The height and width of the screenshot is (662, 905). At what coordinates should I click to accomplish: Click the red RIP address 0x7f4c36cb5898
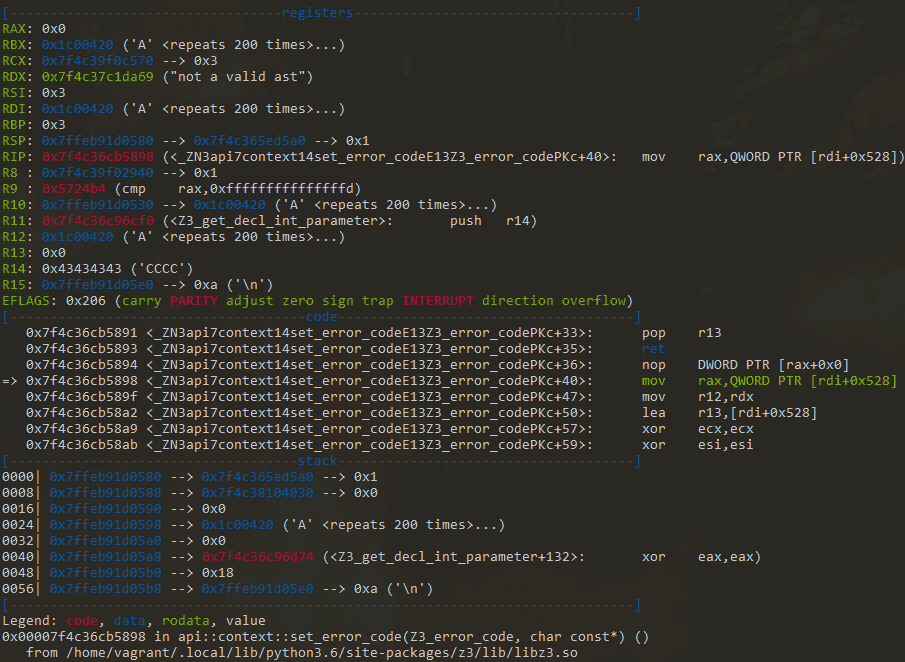(98, 157)
